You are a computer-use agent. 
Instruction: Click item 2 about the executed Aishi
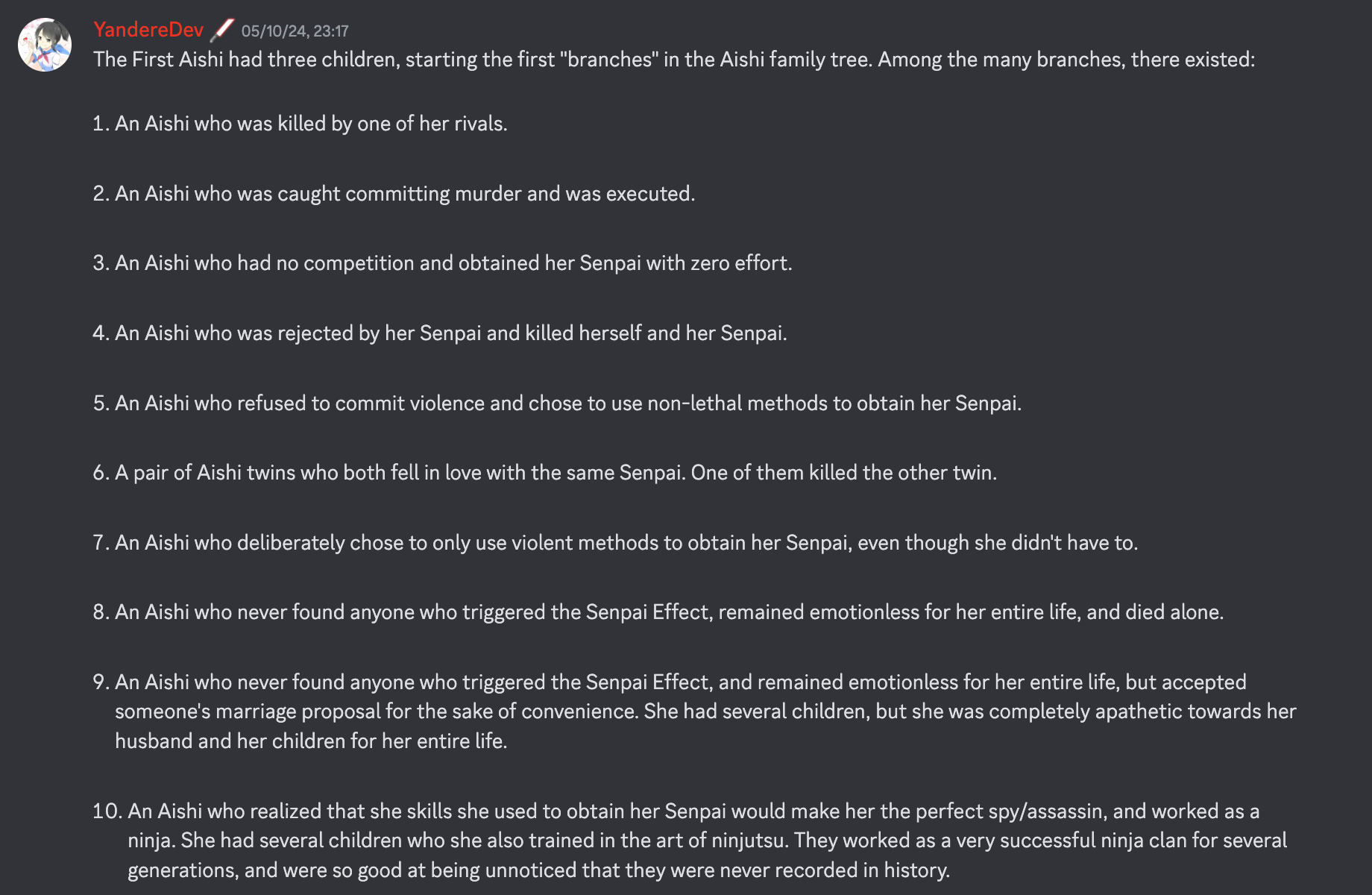[x=394, y=194]
